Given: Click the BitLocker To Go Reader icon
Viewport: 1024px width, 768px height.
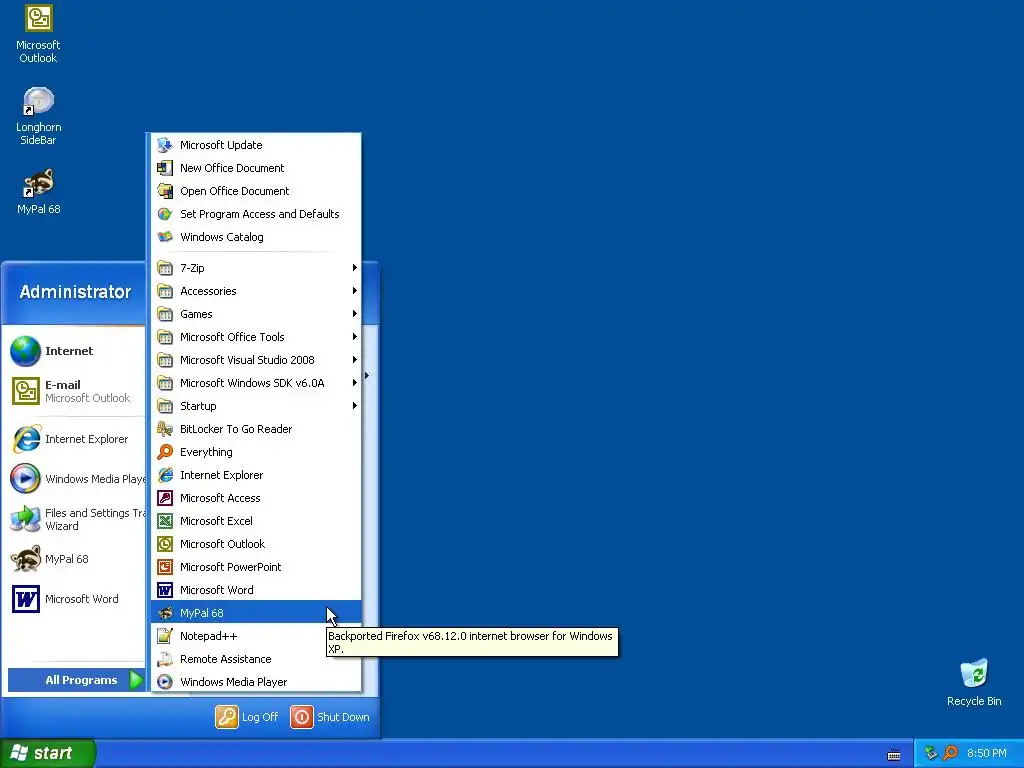Looking at the screenshot, I should coord(165,429).
